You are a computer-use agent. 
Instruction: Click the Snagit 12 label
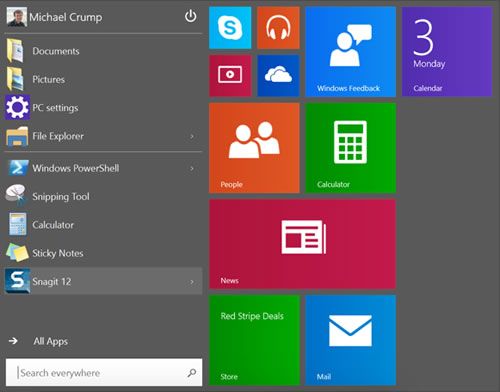(52, 281)
